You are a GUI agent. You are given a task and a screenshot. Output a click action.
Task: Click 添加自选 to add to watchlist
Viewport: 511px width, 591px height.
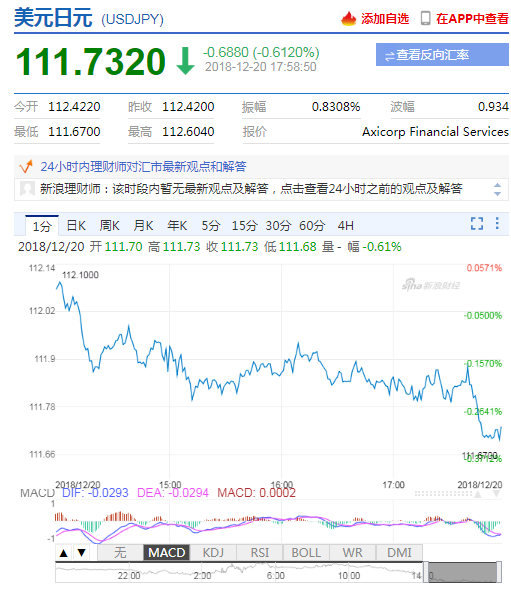pyautogui.click(x=385, y=18)
